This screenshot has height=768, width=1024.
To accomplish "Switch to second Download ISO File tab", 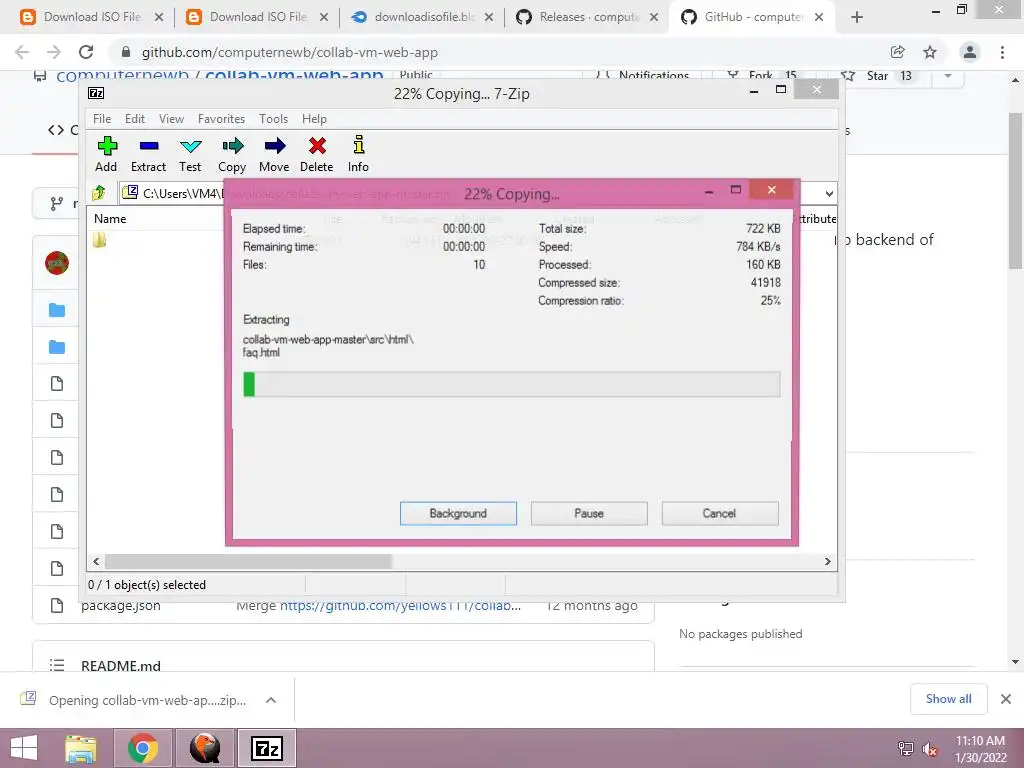I will 257,17.
